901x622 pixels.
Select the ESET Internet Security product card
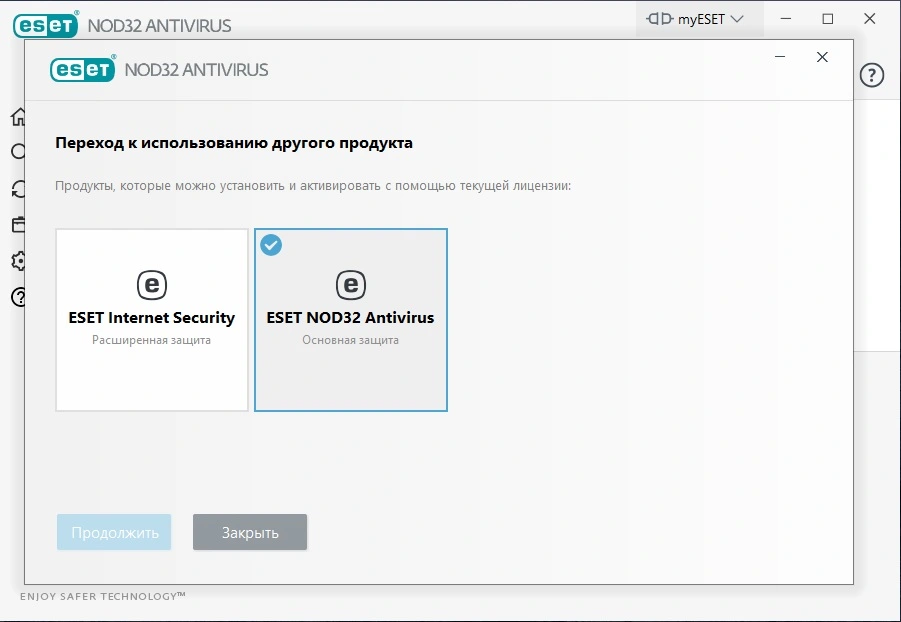tap(152, 320)
